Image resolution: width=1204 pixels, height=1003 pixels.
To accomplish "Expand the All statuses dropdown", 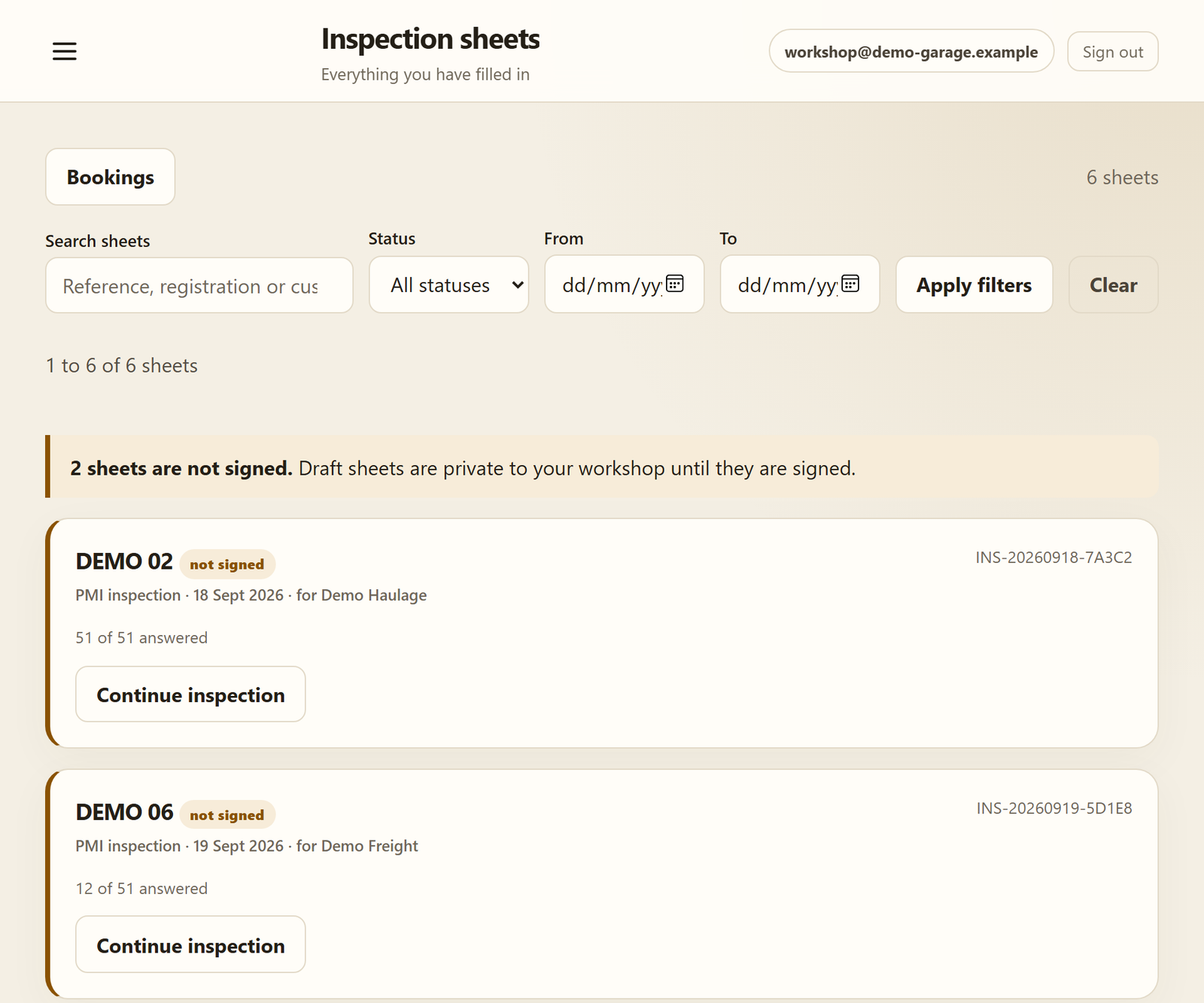I will tap(449, 284).
